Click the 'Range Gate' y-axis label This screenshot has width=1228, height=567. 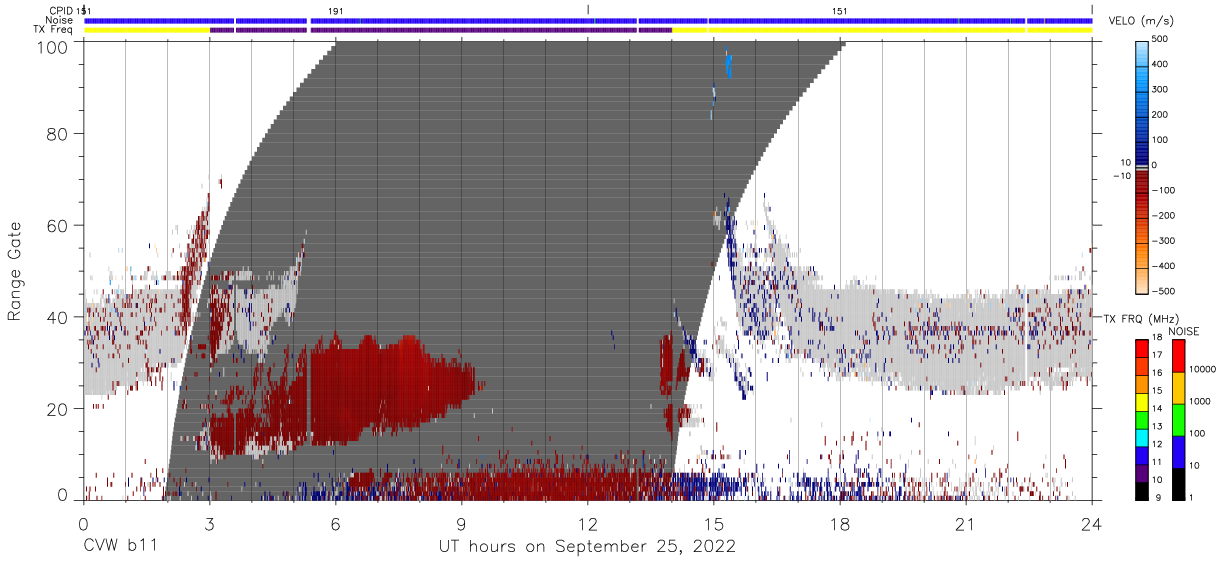(x=16, y=270)
